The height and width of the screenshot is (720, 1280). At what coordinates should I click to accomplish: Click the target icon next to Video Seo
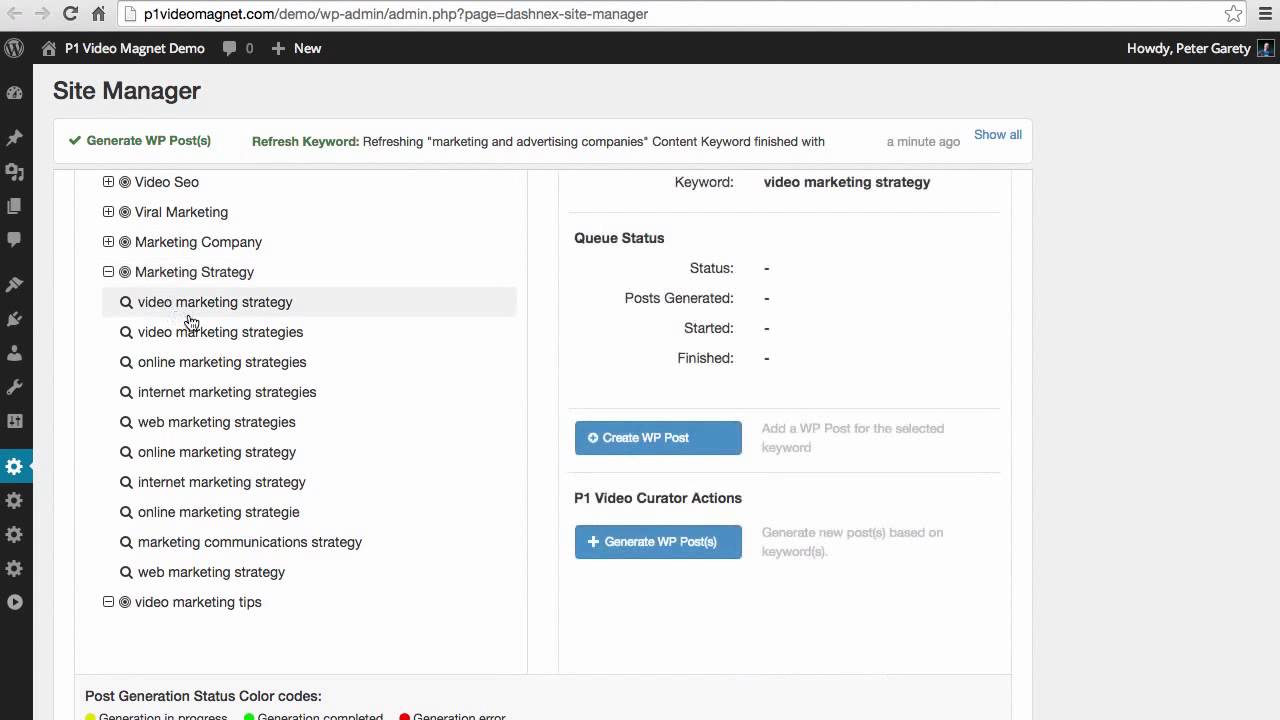pos(125,182)
